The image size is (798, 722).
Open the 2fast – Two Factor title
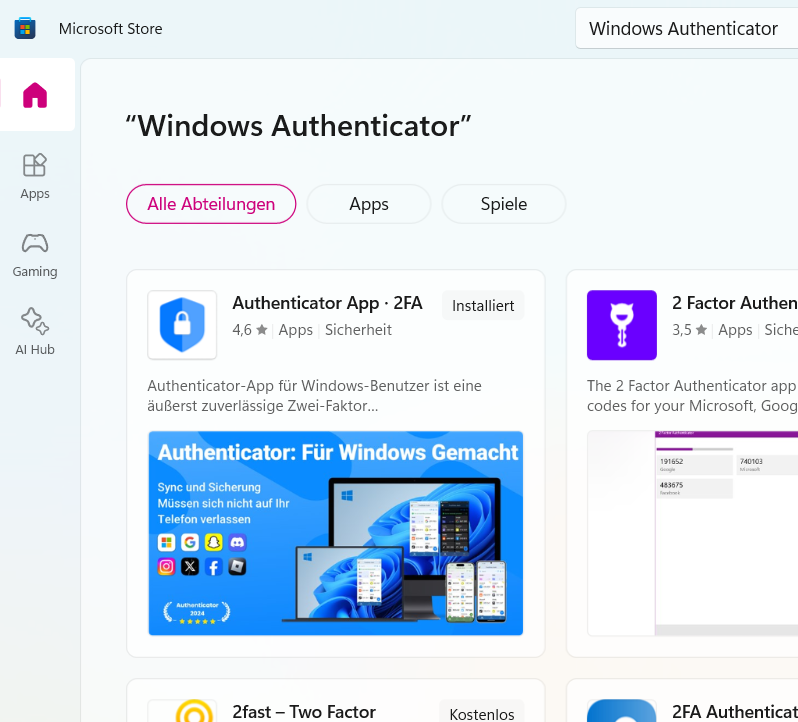click(304, 712)
